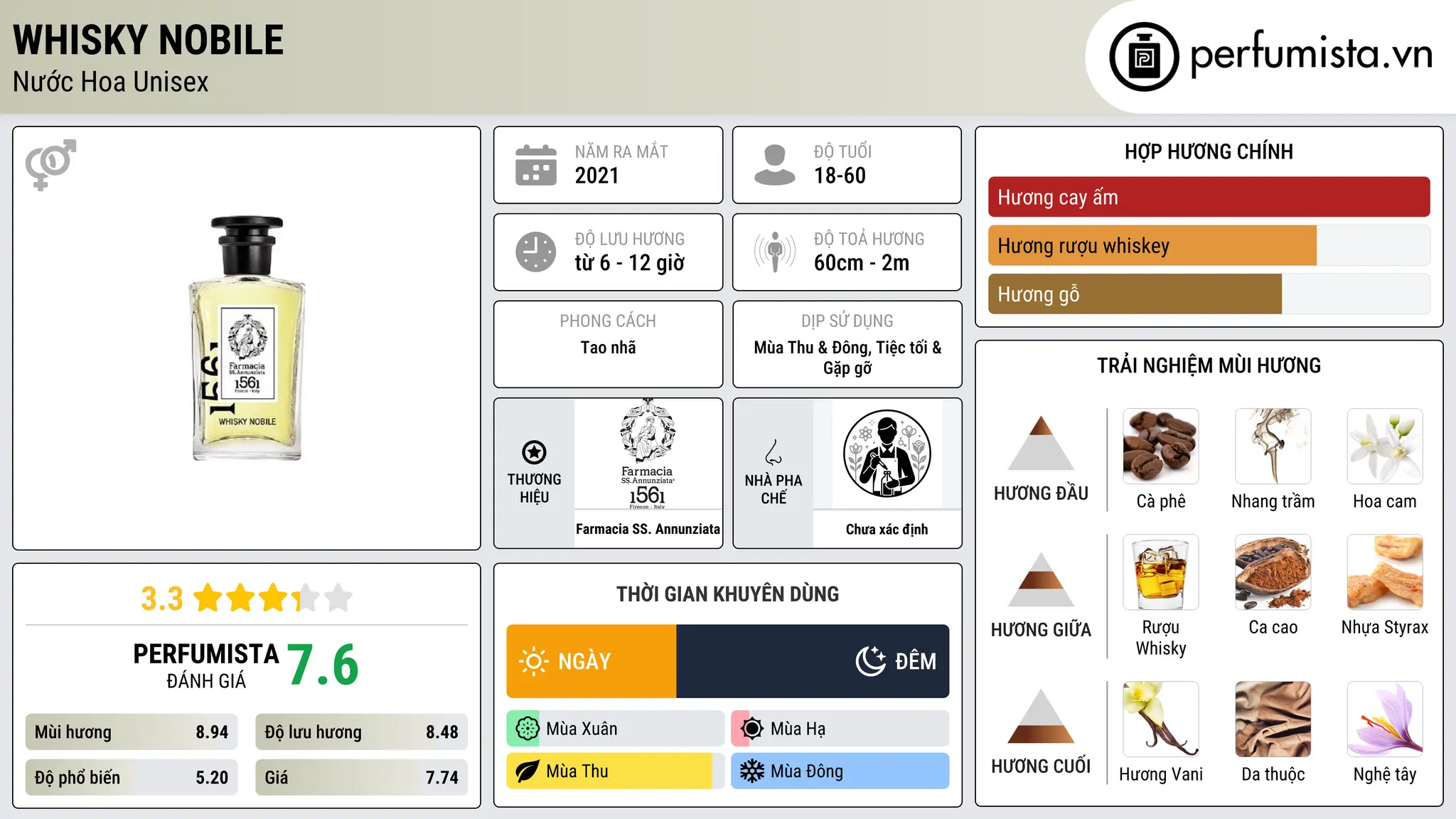
Task: Click the Nước Hoa Unisex subtitle
Action: point(111,82)
